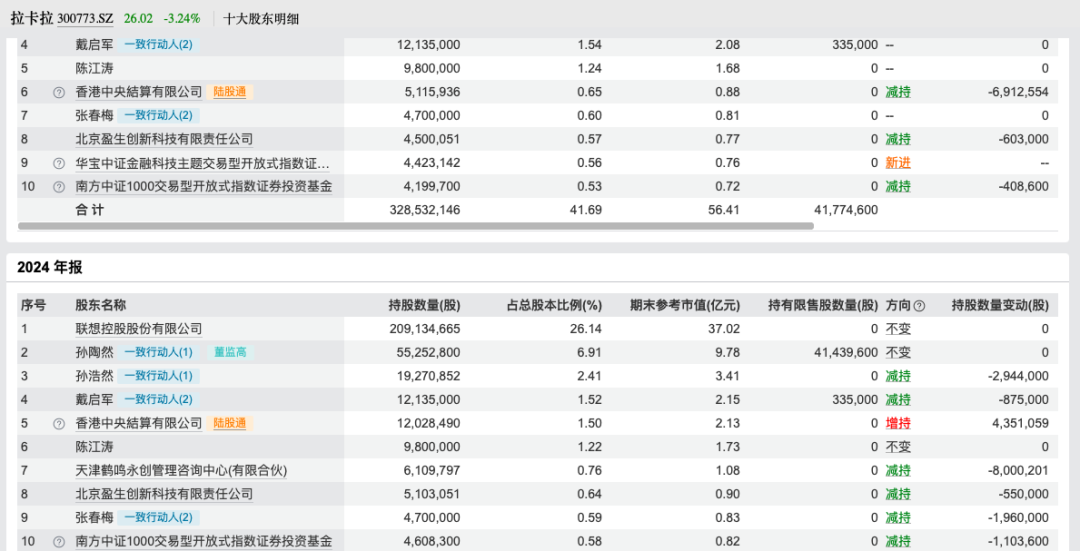
Task: Click 减持 link in 孙浩然 row
Action: tap(898, 376)
